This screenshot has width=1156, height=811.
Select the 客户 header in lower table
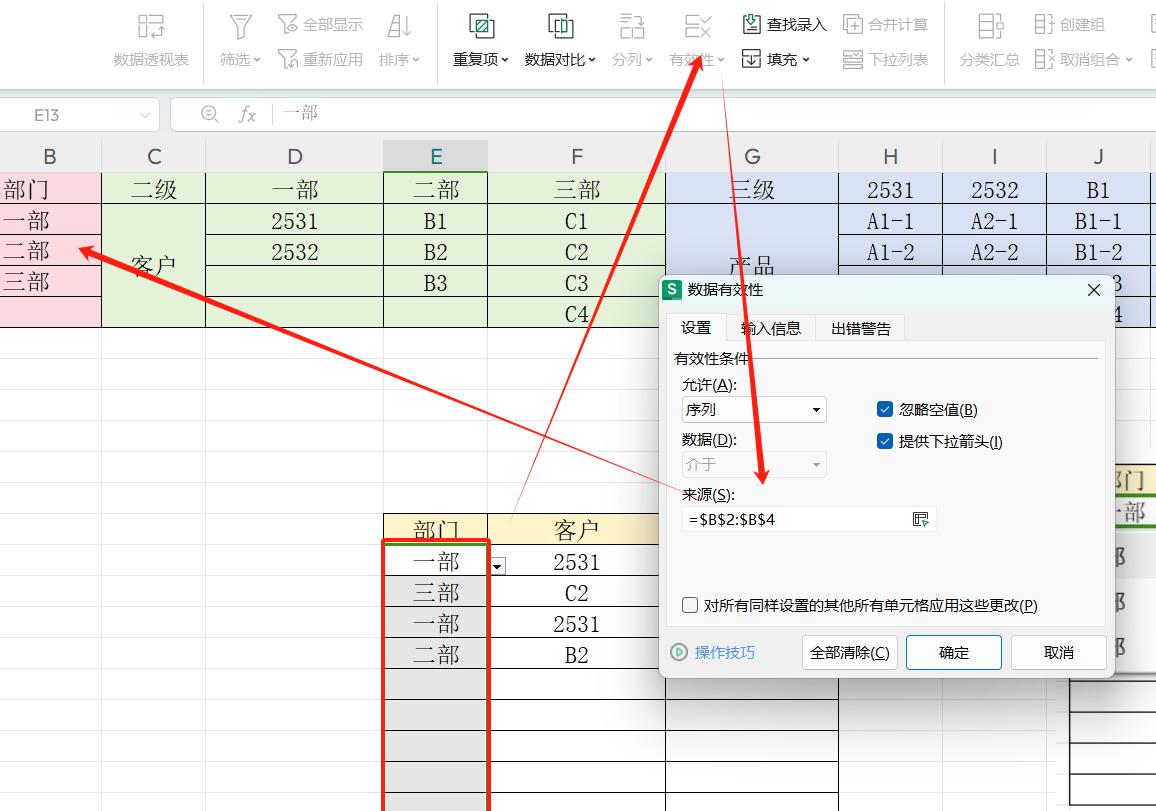[x=577, y=529]
